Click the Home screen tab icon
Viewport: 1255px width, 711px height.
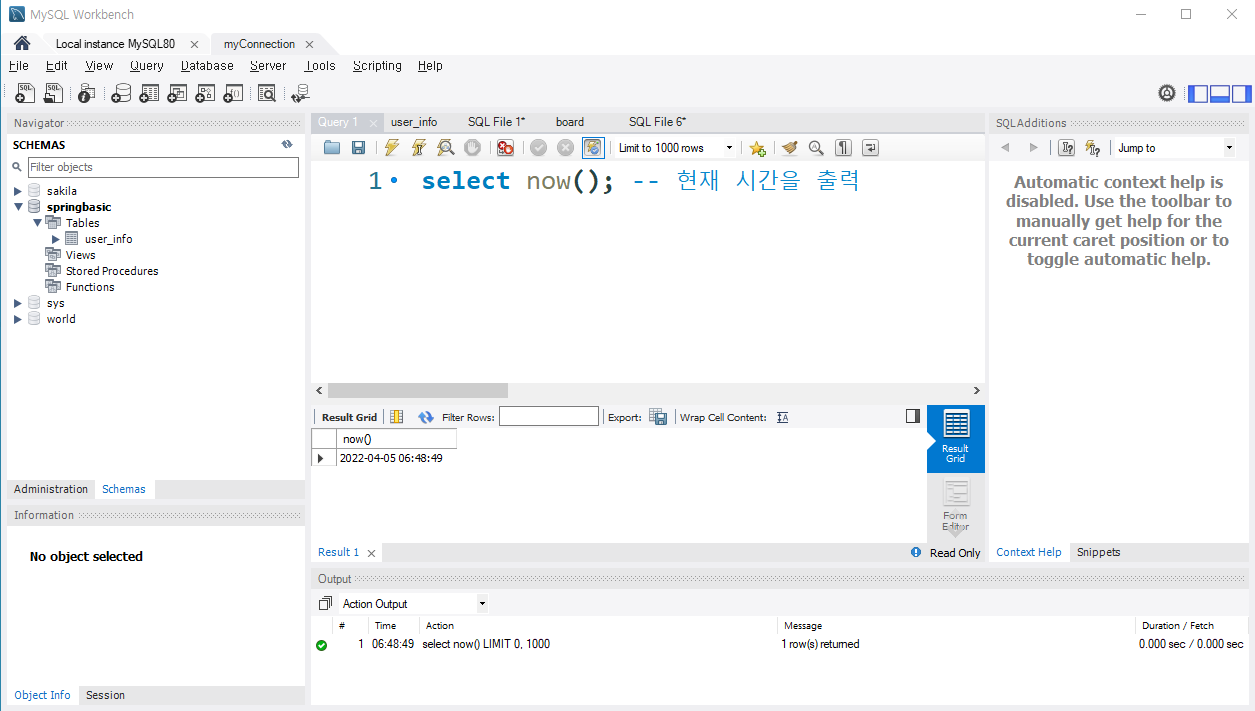[x=21, y=44]
